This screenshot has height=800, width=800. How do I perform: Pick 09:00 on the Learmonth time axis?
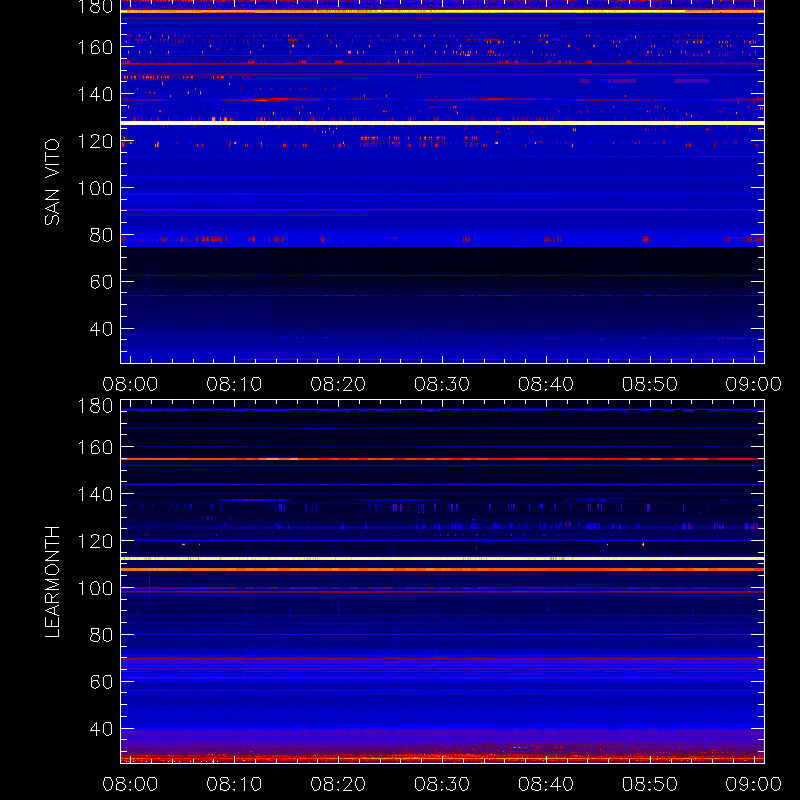pyautogui.click(x=754, y=784)
